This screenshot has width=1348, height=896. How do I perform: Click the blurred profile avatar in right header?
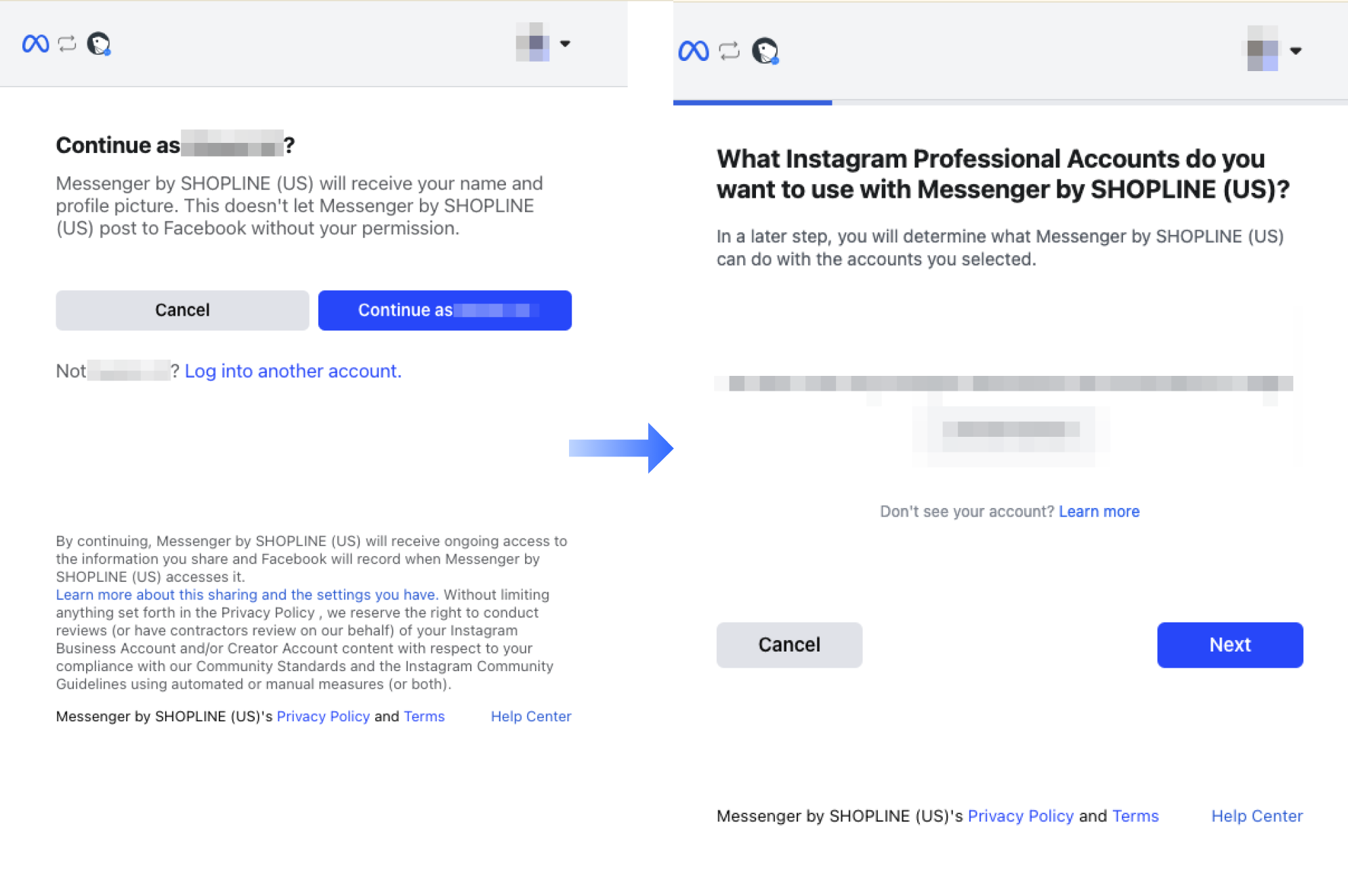[1263, 49]
